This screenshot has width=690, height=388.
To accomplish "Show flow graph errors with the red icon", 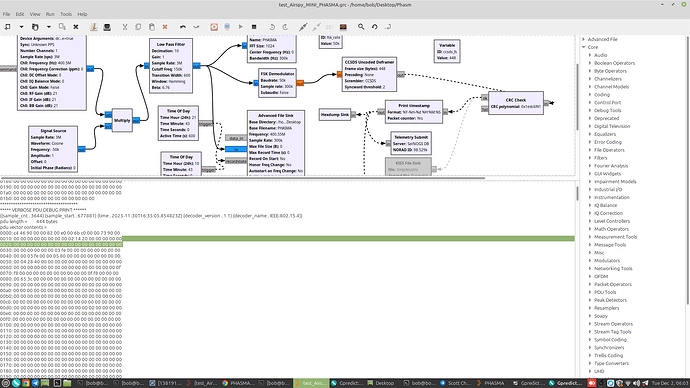I will coord(214,27).
